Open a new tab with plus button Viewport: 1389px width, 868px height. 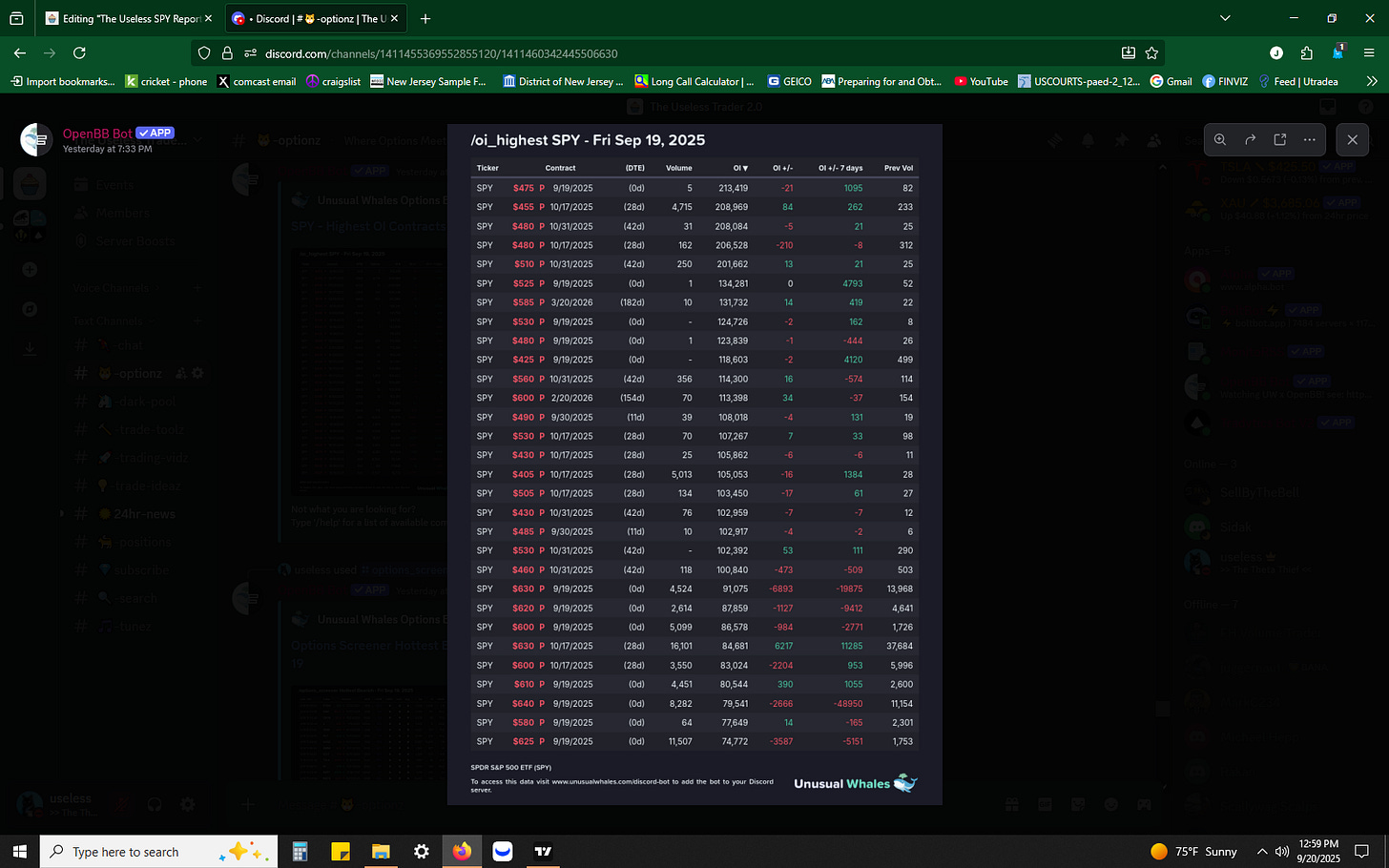(x=425, y=18)
